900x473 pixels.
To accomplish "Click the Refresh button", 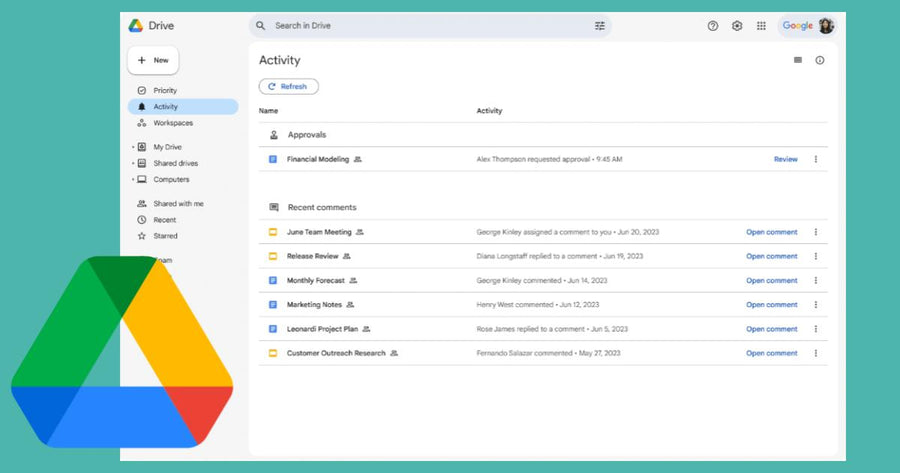I will click(289, 86).
